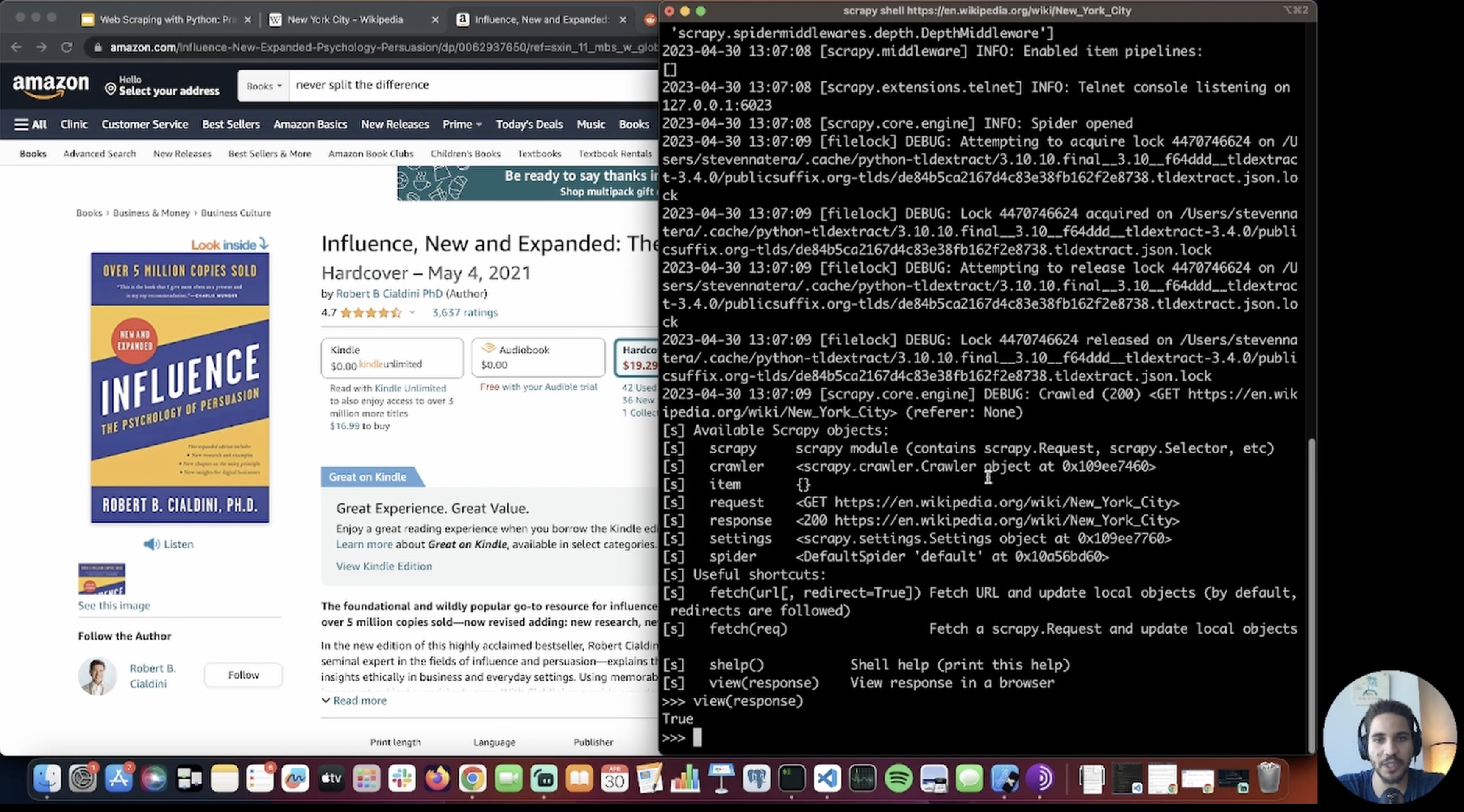Viewport: 1464px width, 812px height.
Task: Click the Influence book cover image
Action: tap(180, 387)
